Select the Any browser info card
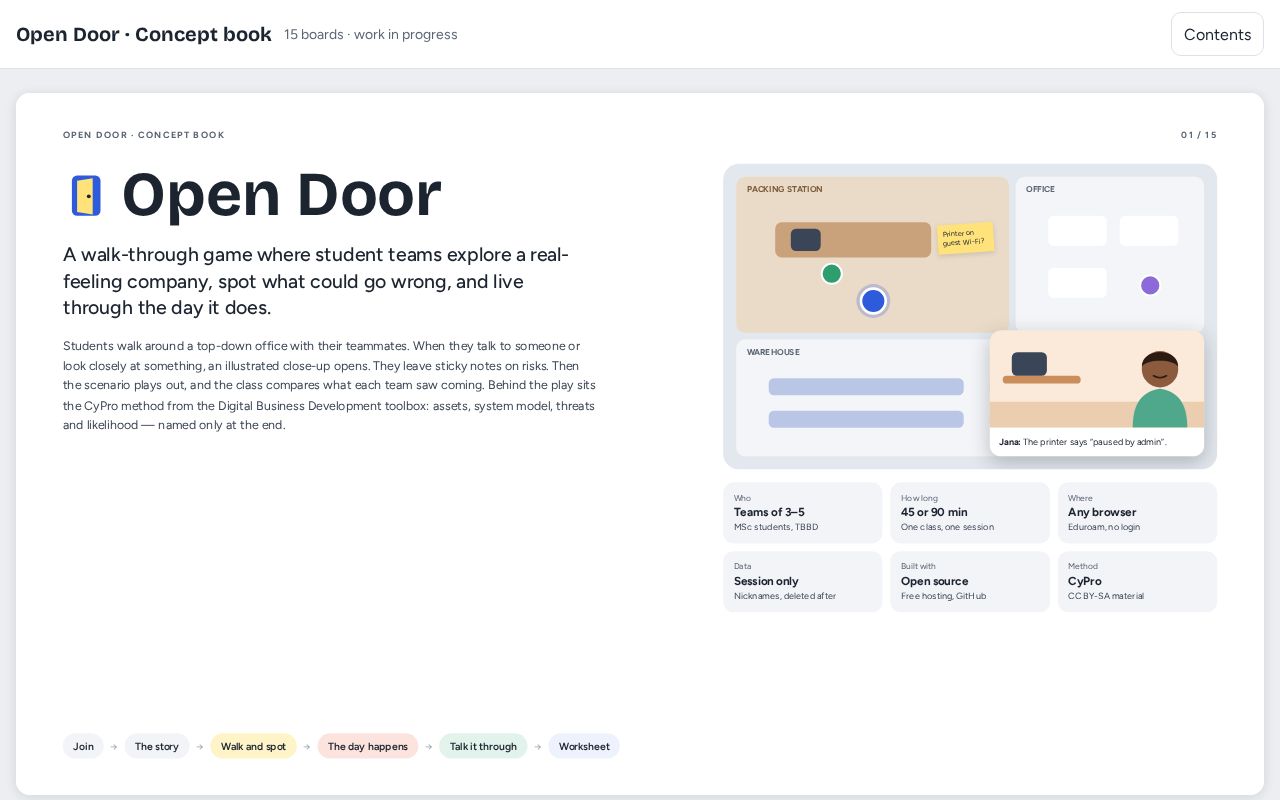 click(1137, 513)
